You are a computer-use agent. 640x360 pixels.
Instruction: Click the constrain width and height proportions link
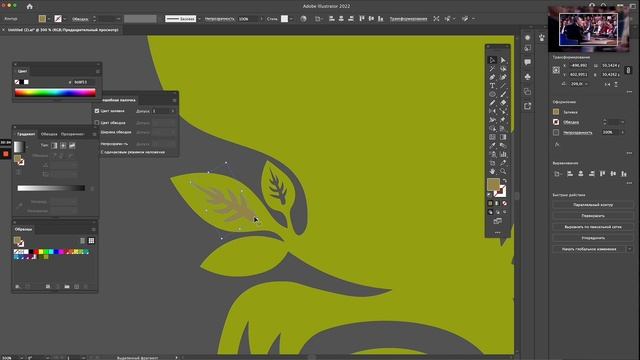pos(628,70)
